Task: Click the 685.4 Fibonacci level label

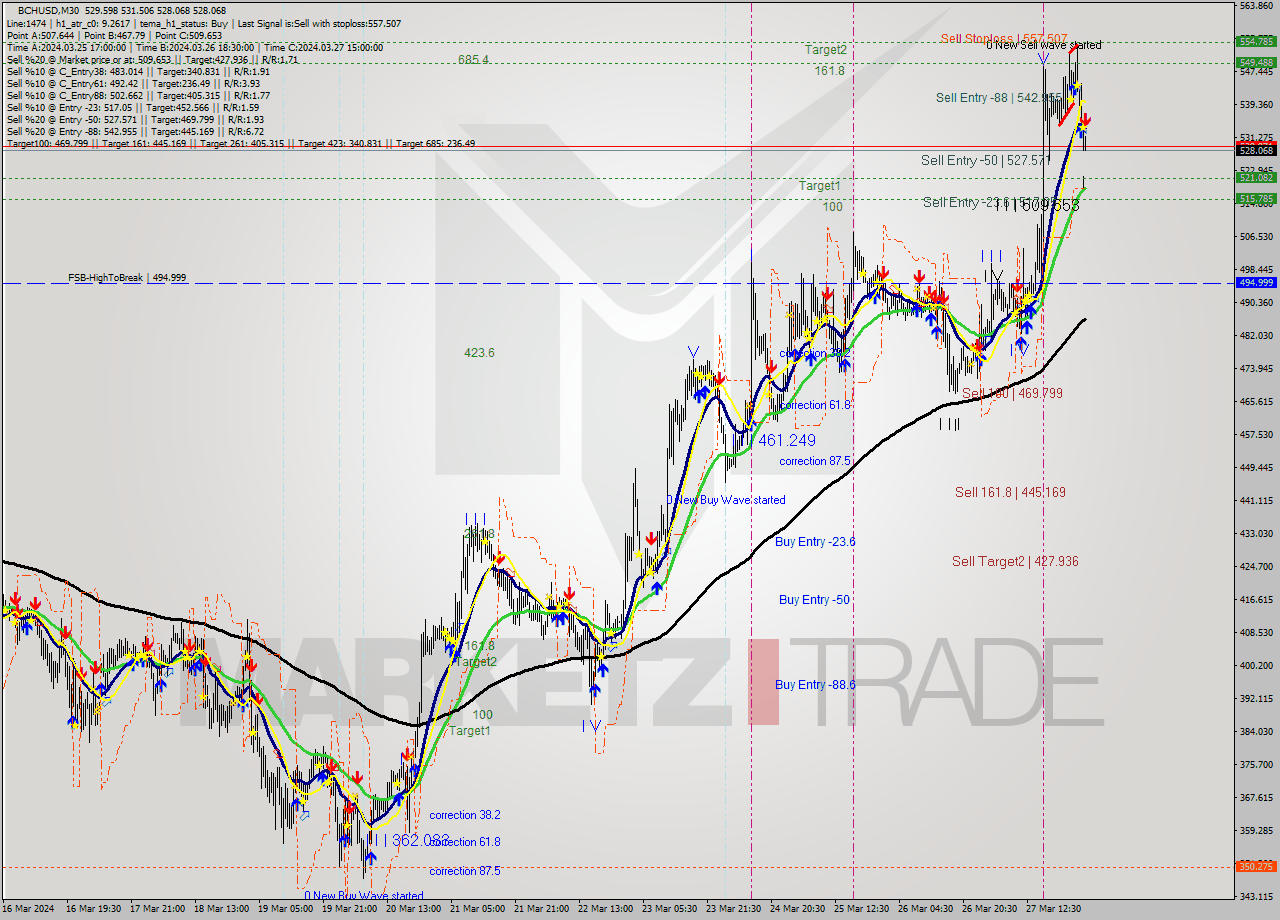Action: (x=473, y=60)
